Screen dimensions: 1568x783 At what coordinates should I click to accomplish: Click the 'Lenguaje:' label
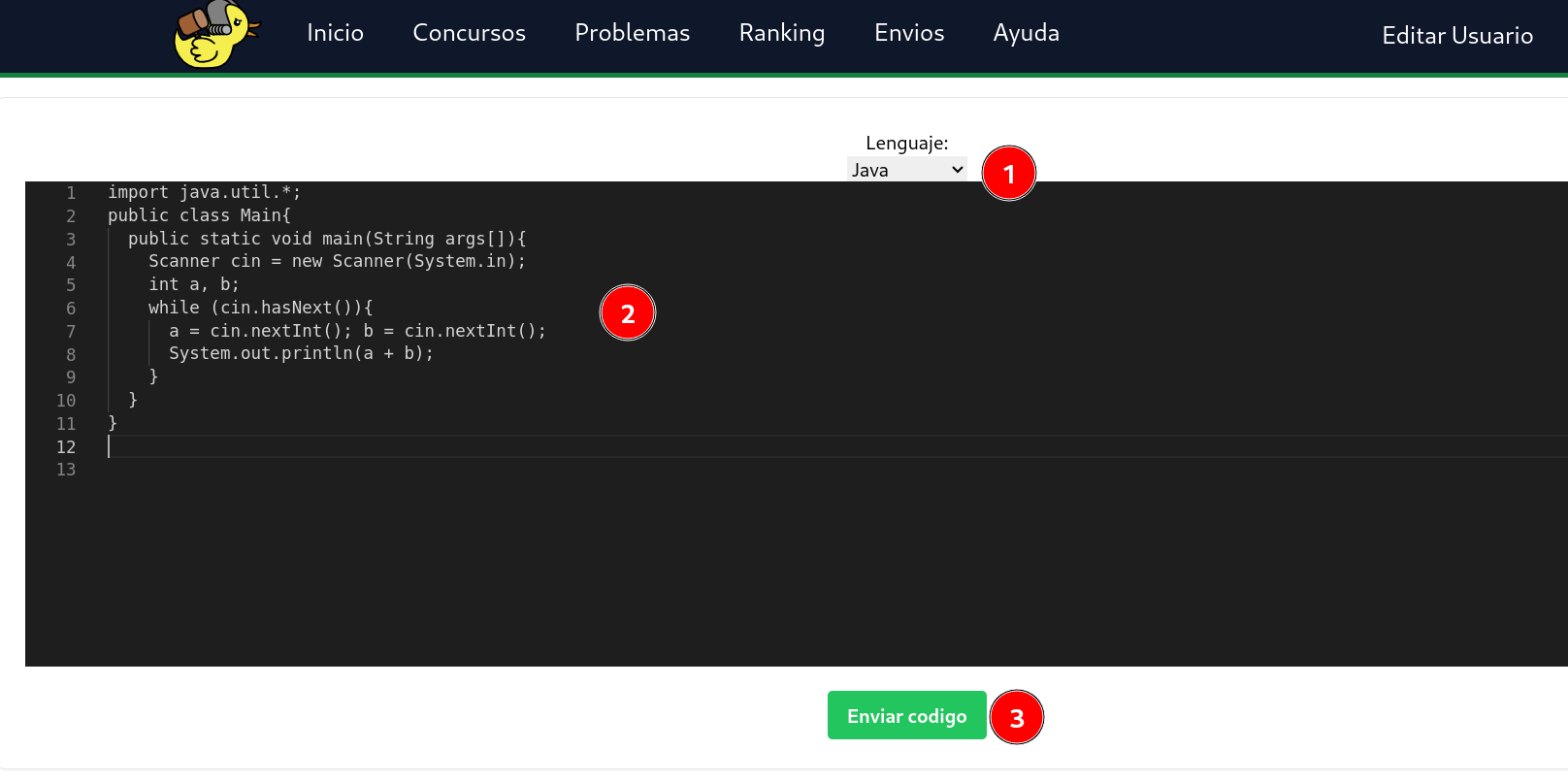click(907, 144)
